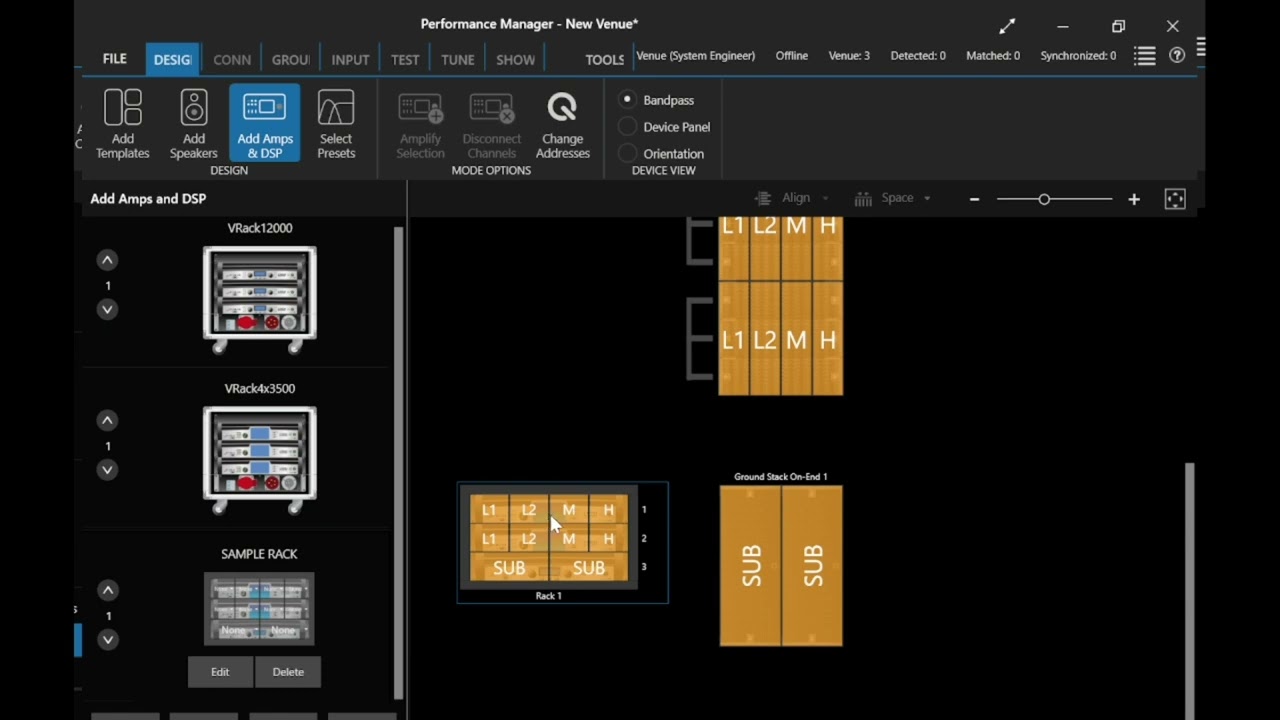Image resolution: width=1280 pixels, height=720 pixels.
Task: Open the FILE menu
Action: 115,59
